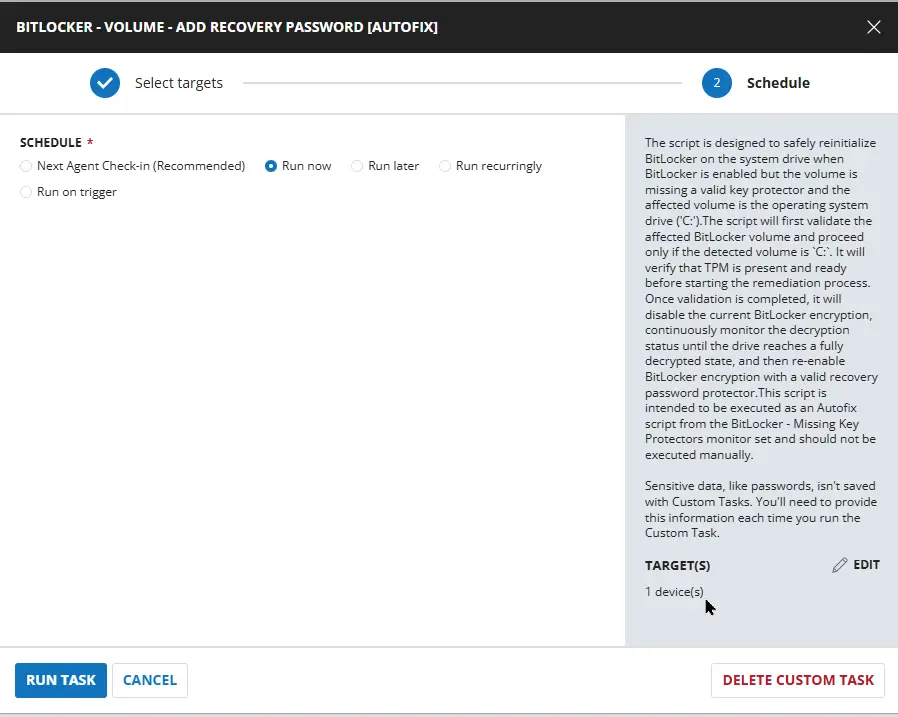The image size is (898, 717).
Task: Click the step 2 Schedule circle
Action: click(x=716, y=83)
